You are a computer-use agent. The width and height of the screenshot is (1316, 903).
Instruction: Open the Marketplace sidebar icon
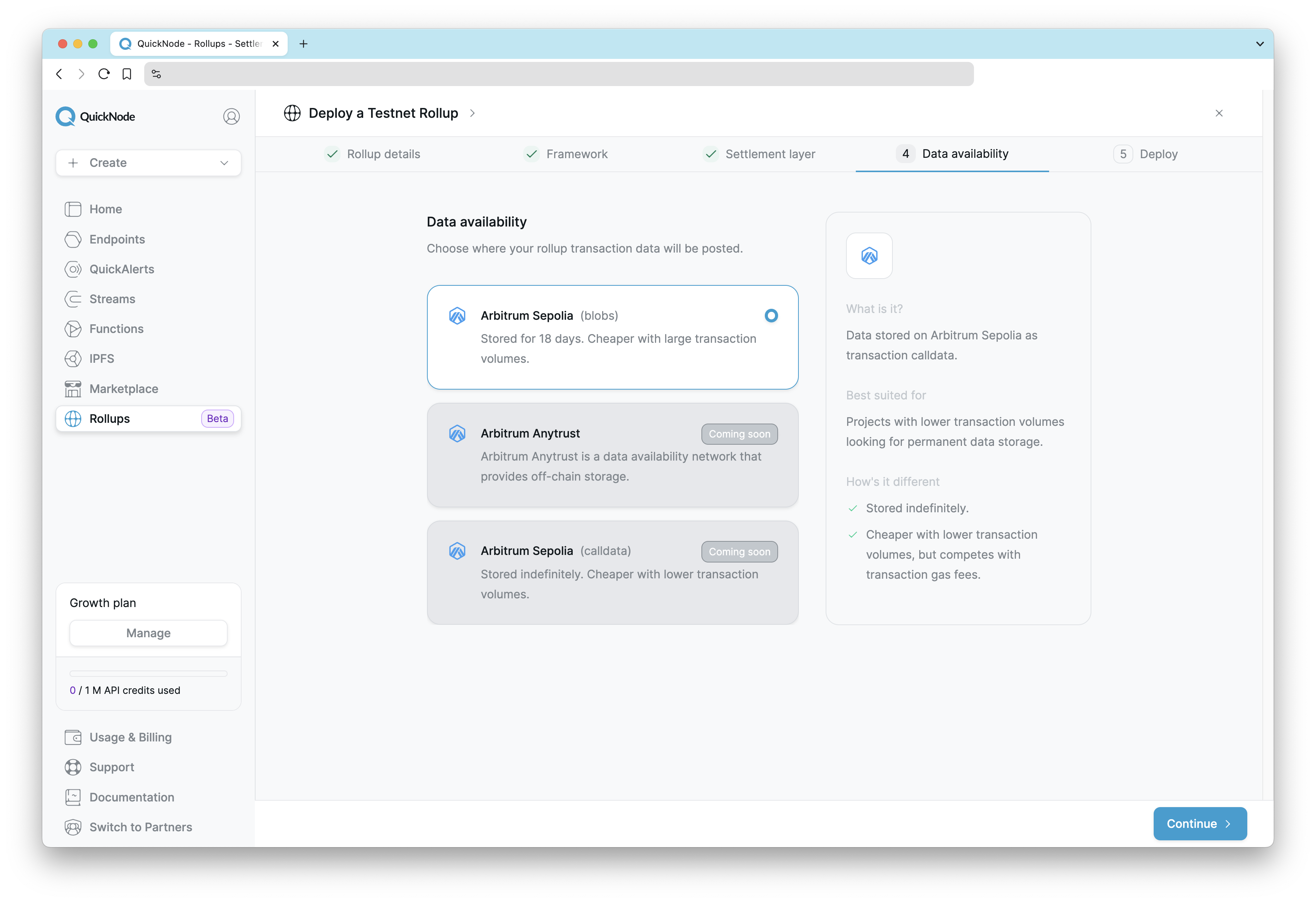coord(73,389)
